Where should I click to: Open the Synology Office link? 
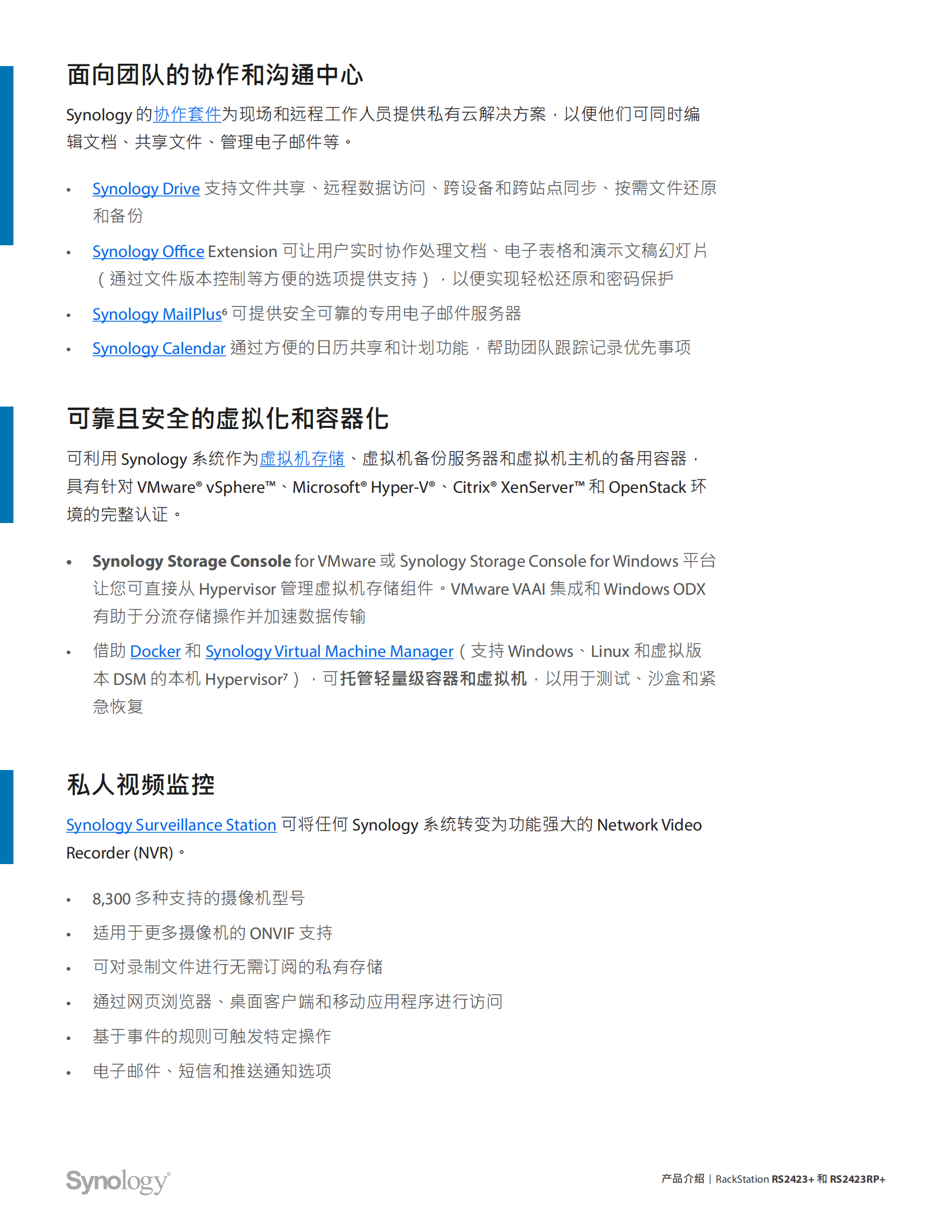[148, 251]
